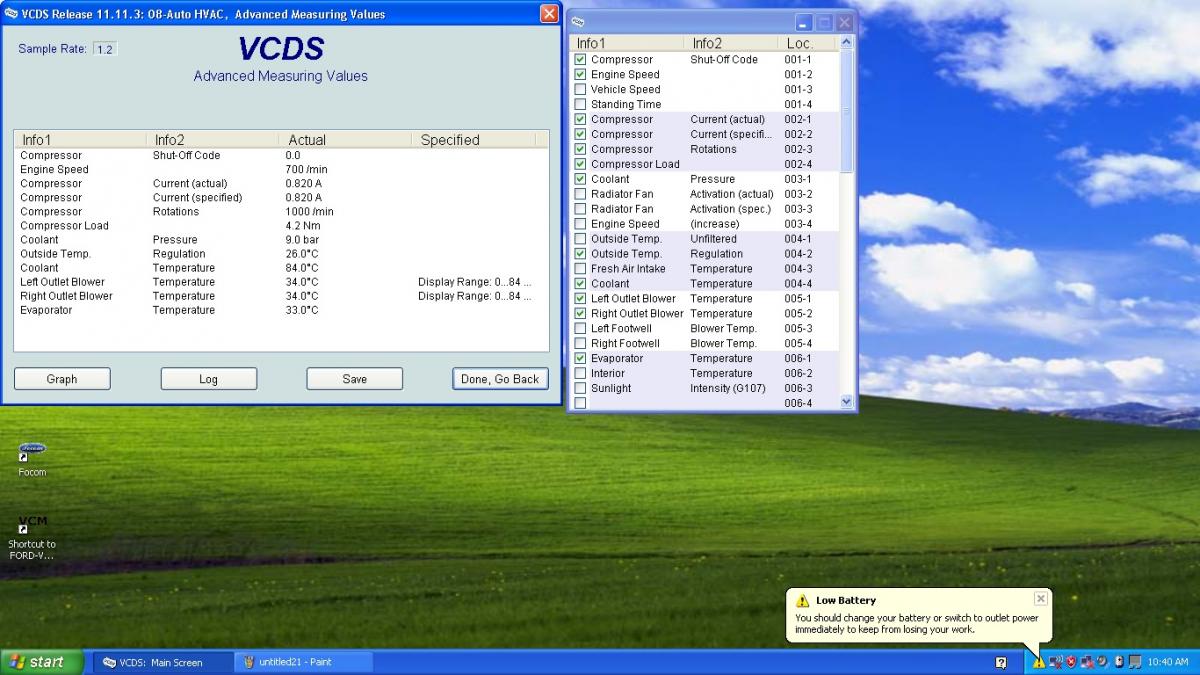Image resolution: width=1200 pixels, height=675 pixels.
Task: Click the wireless network tray icon beside the warning triangle
Action: pyautogui.click(x=1055, y=662)
